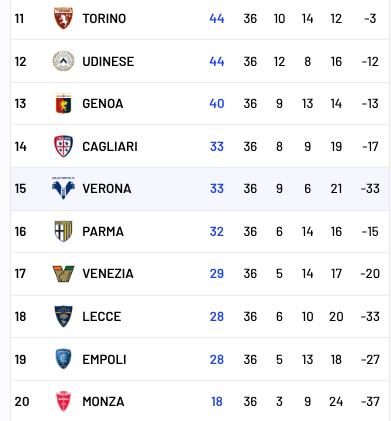
Task: Click the Verona club crest
Action: tap(63, 188)
